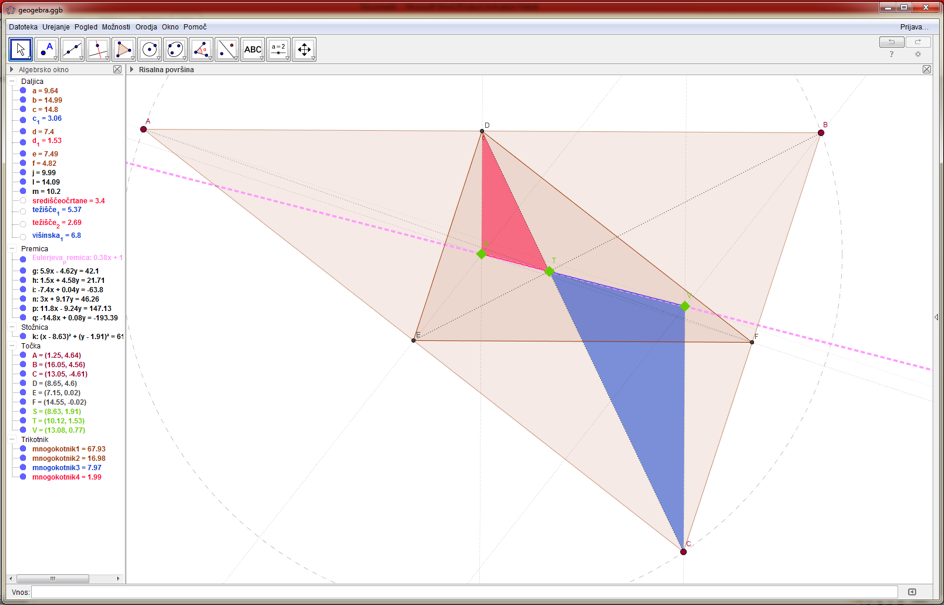This screenshot has width=944, height=605.
Task: Choose the Line through two points tool
Action: pyautogui.click(x=72, y=49)
